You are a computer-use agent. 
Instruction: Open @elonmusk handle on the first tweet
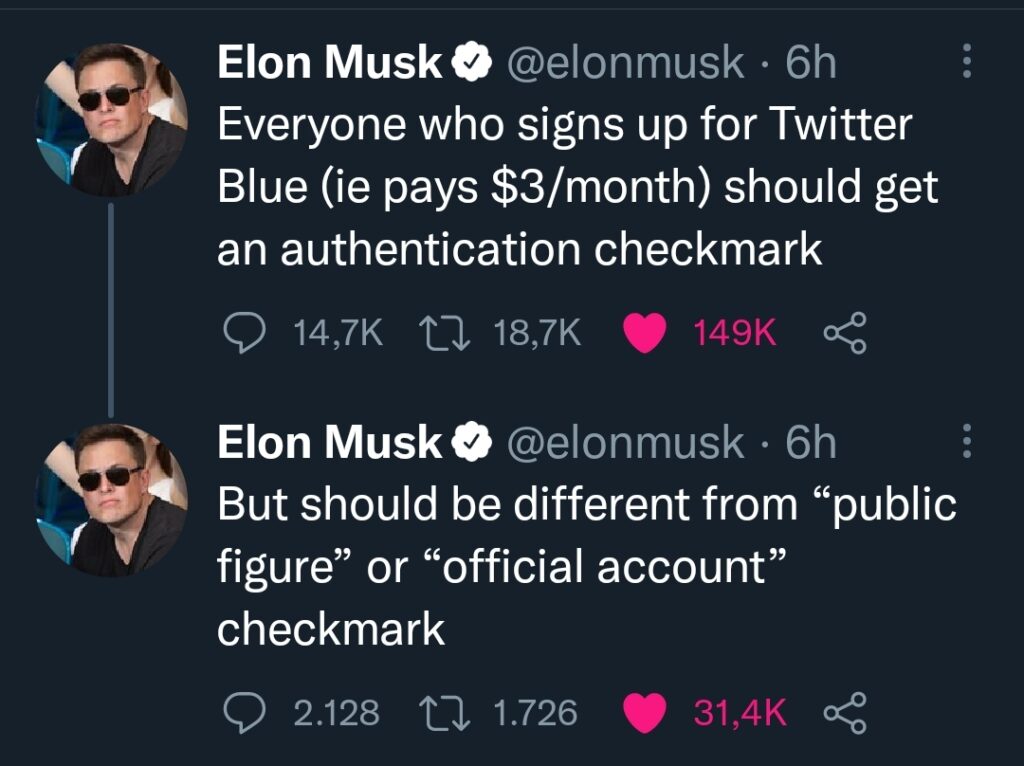625,63
